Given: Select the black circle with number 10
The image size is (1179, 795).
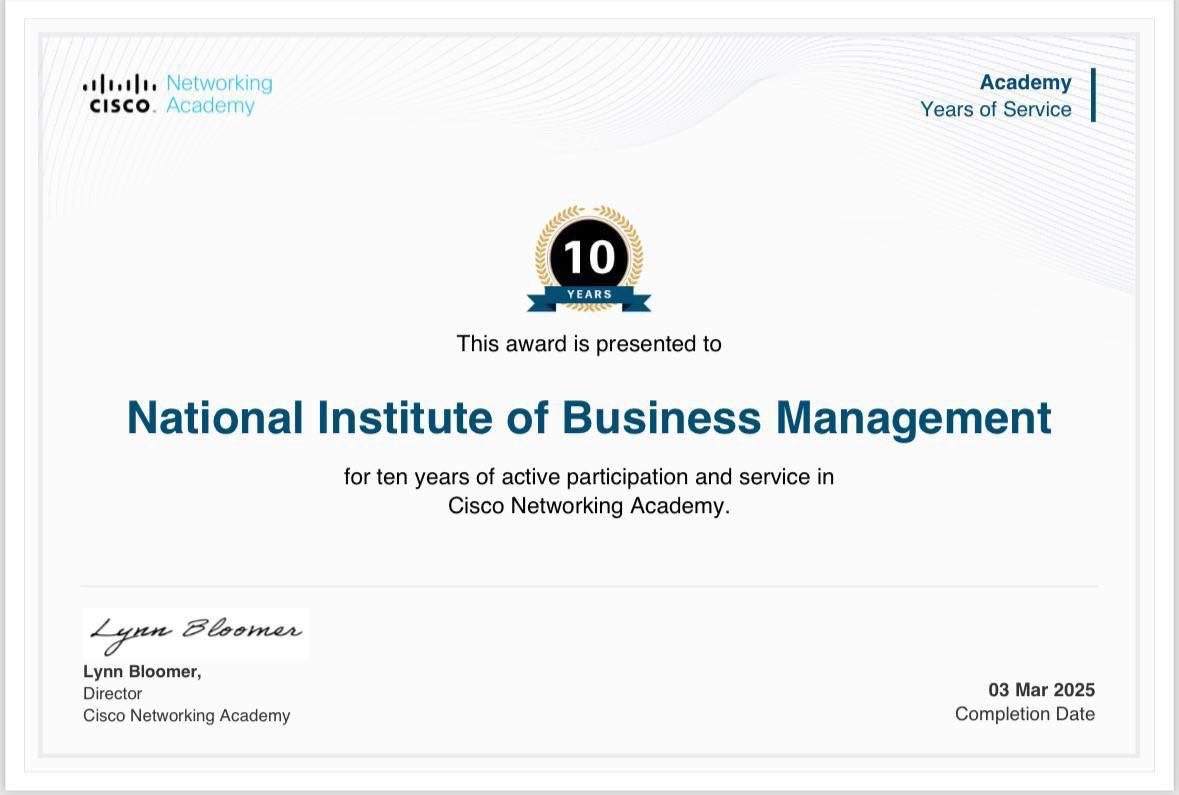Looking at the screenshot, I should 589,257.
